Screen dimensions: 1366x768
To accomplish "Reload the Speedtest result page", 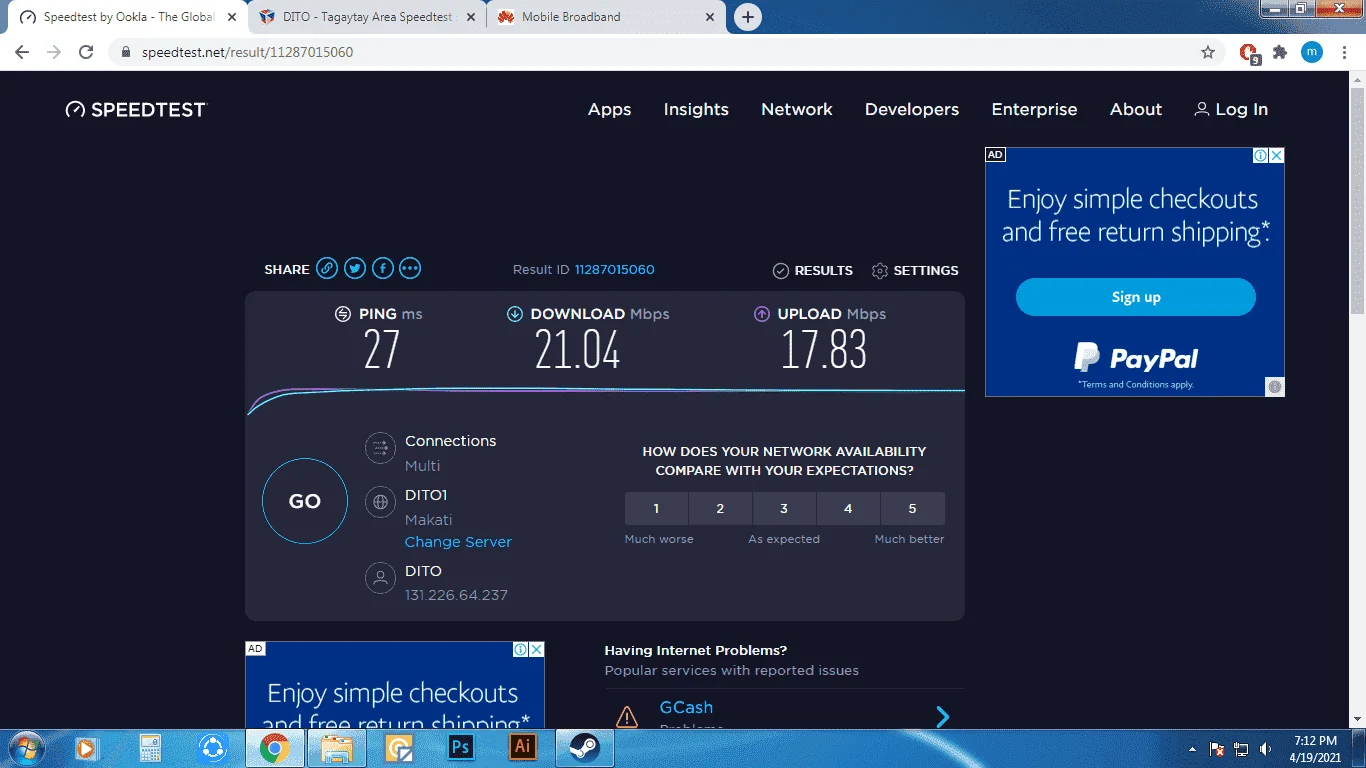I will 86,52.
